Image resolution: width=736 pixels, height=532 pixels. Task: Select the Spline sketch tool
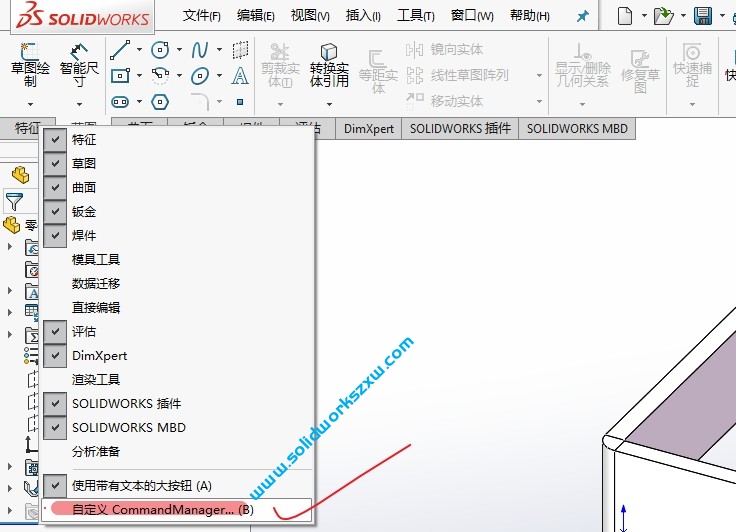(200, 49)
